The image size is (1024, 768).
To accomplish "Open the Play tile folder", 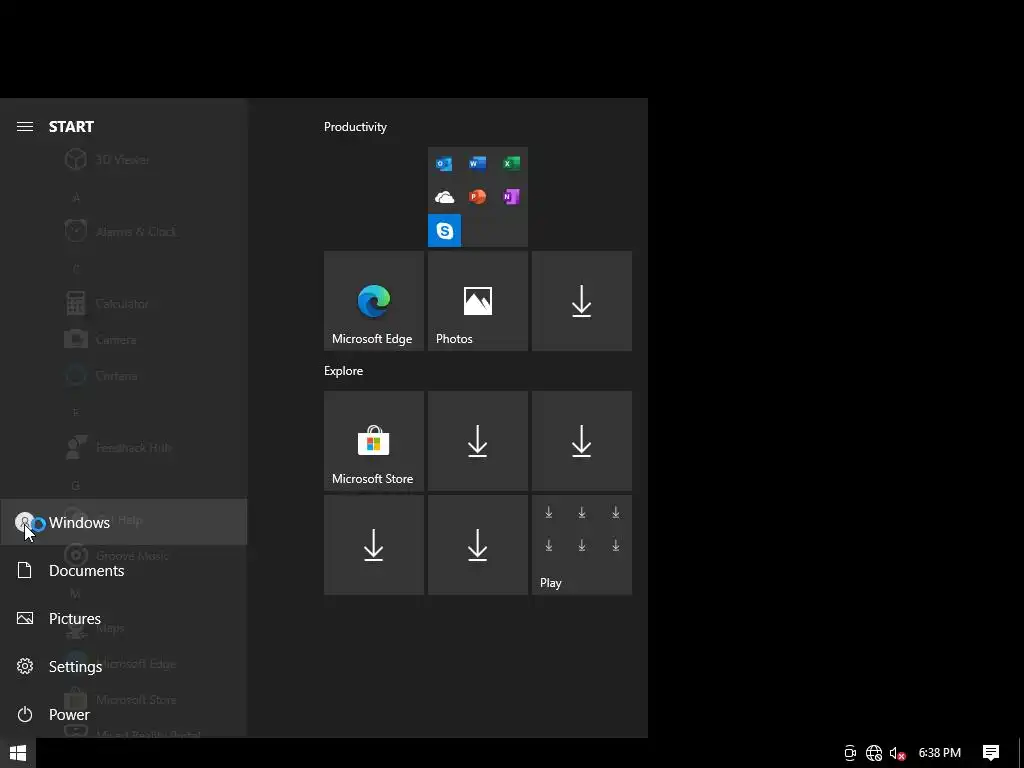I will pyautogui.click(x=582, y=545).
